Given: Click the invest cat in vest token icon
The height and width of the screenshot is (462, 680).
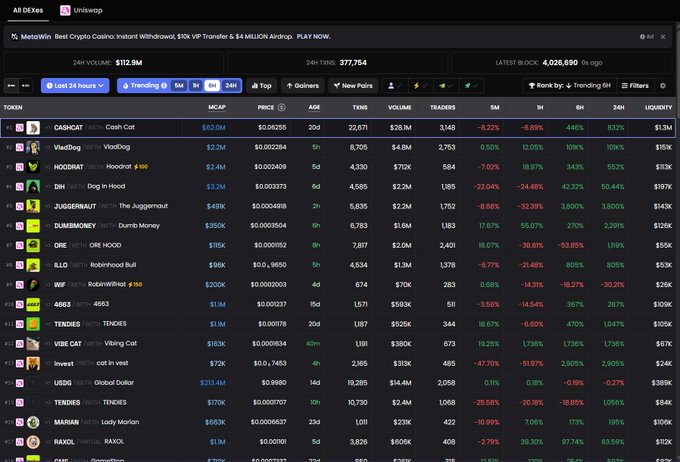Looking at the screenshot, I should [x=33, y=363].
